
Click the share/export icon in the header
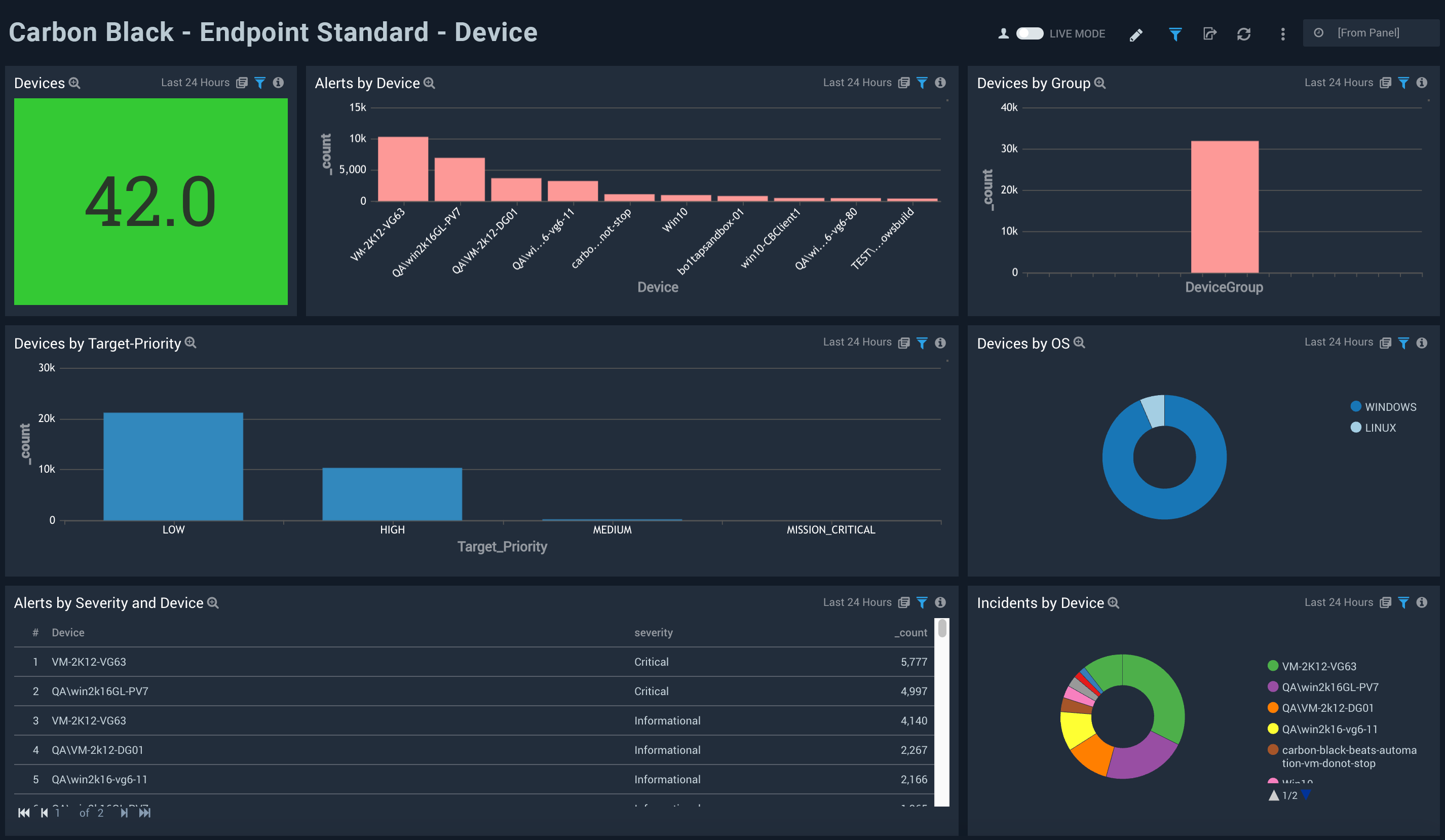click(x=1210, y=34)
